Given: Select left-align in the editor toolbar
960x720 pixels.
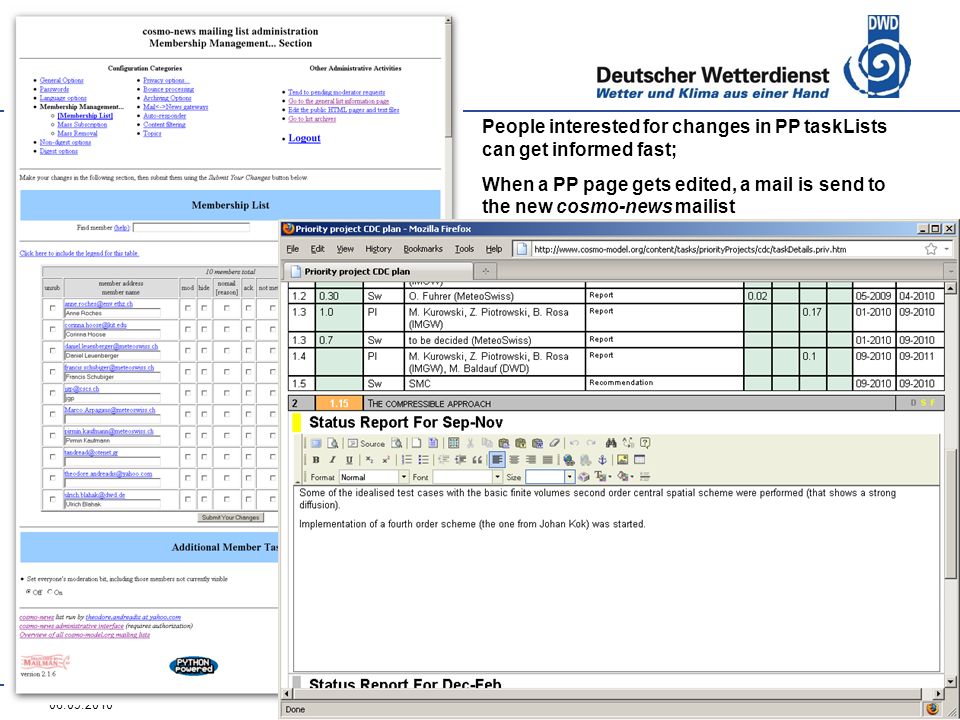Looking at the screenshot, I should (497, 460).
